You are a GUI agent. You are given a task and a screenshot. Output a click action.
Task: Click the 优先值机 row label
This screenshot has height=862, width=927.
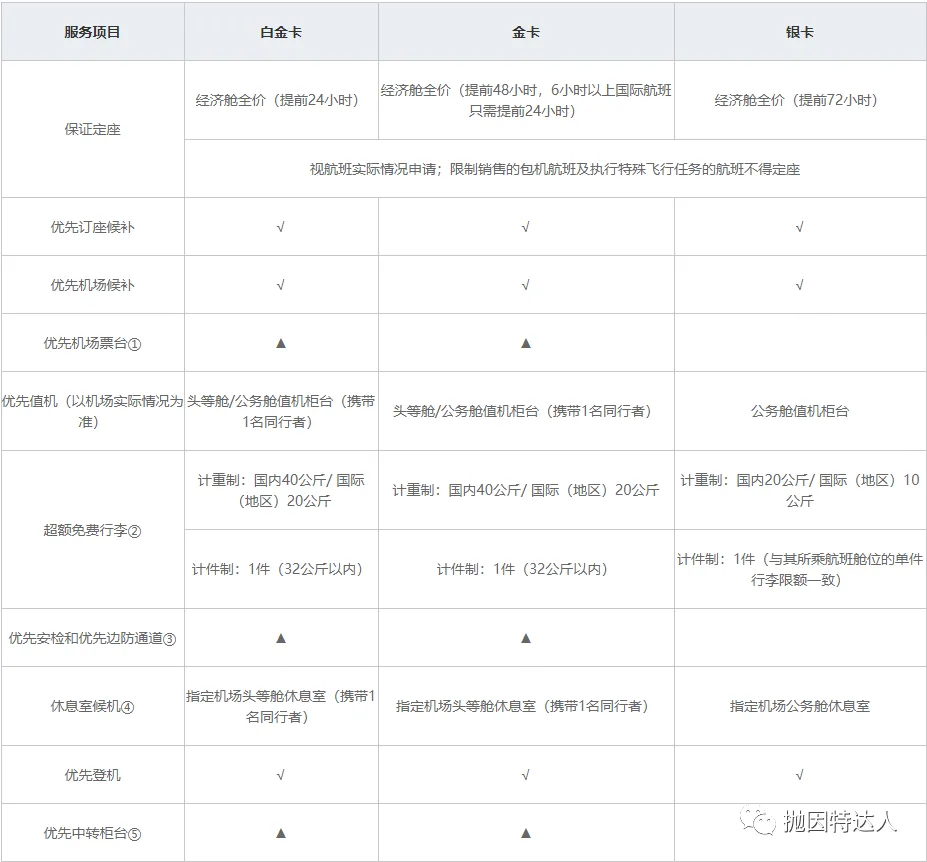click(92, 411)
